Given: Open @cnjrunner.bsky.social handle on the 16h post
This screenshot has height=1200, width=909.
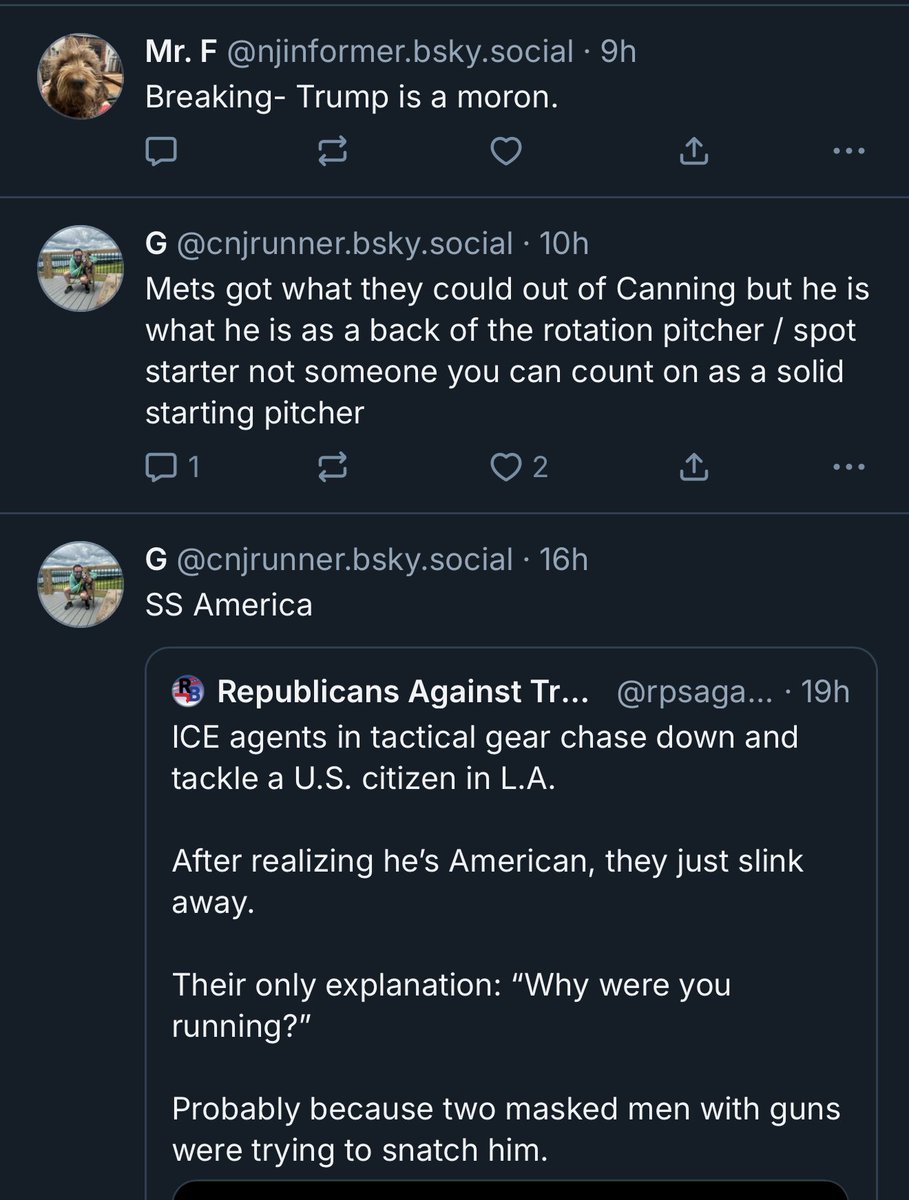Looking at the screenshot, I should [x=345, y=559].
